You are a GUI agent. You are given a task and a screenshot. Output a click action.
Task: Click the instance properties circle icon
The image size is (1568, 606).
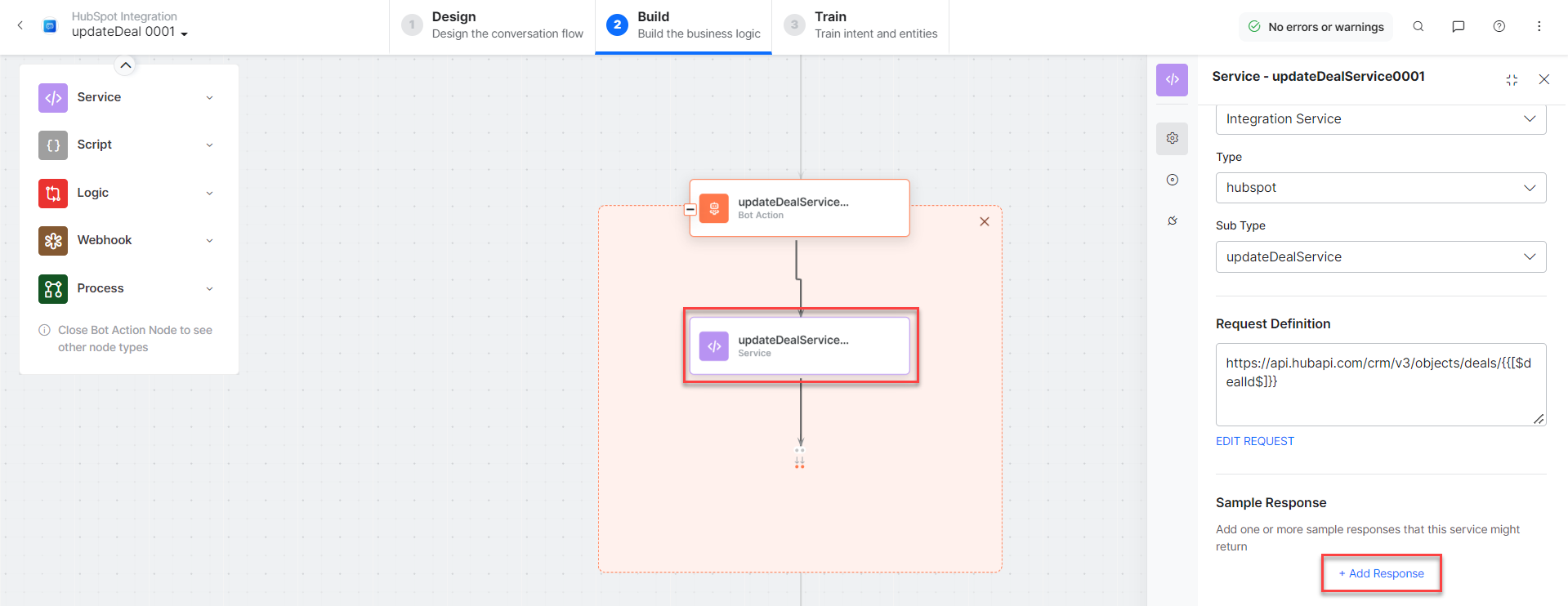[x=1172, y=180]
